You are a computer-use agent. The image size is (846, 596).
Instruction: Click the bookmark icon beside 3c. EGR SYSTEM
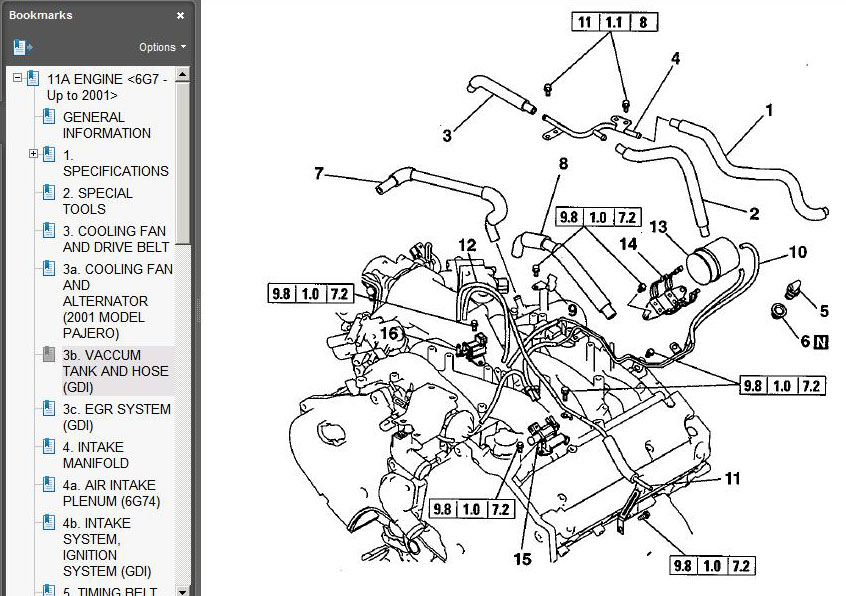click(48, 409)
